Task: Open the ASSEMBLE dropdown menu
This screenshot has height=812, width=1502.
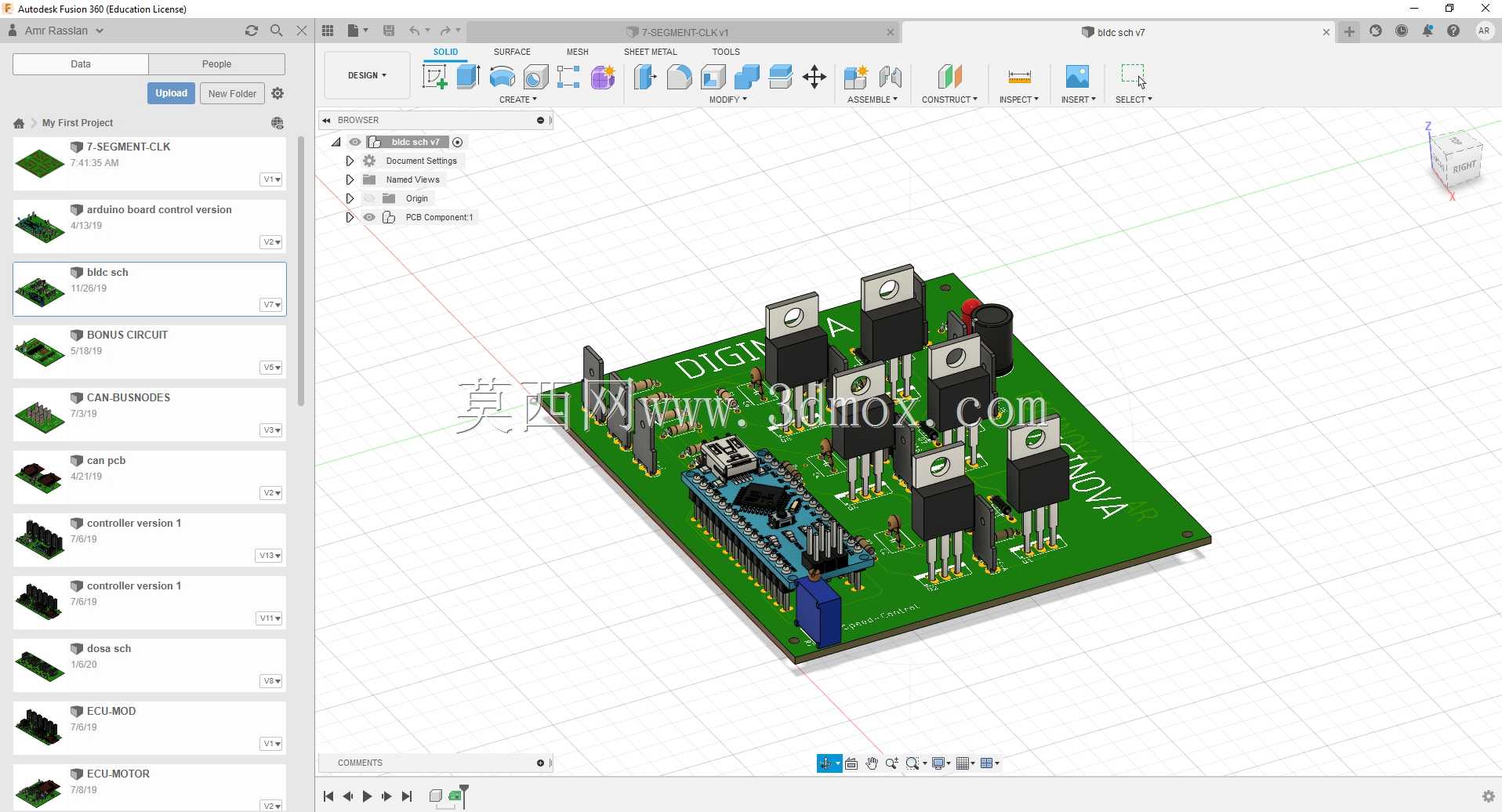Action: pyautogui.click(x=872, y=100)
